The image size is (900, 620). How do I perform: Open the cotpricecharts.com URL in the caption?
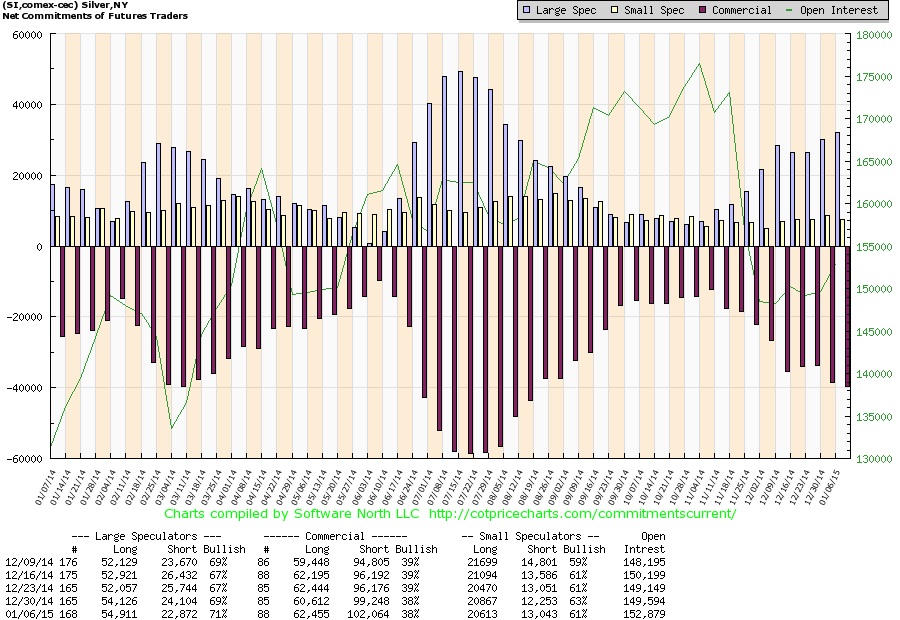(x=582, y=513)
